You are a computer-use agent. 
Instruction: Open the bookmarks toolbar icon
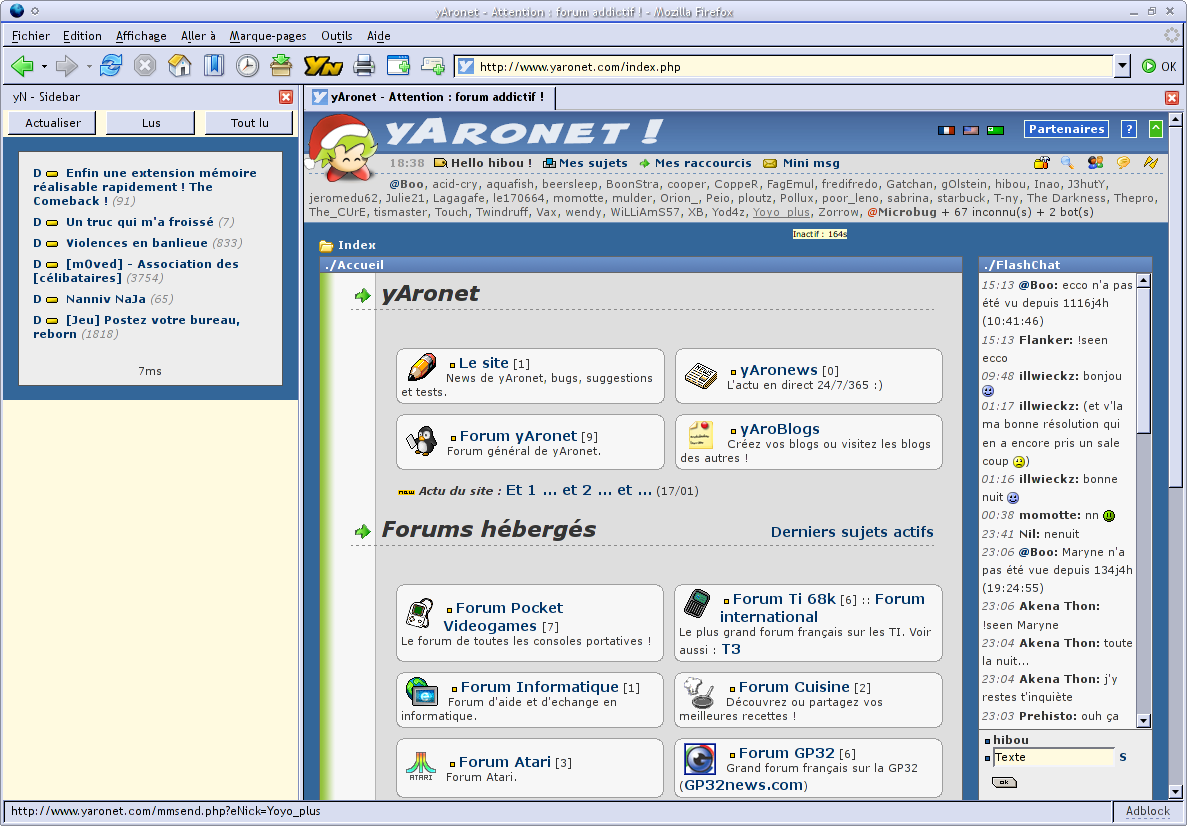click(x=213, y=66)
